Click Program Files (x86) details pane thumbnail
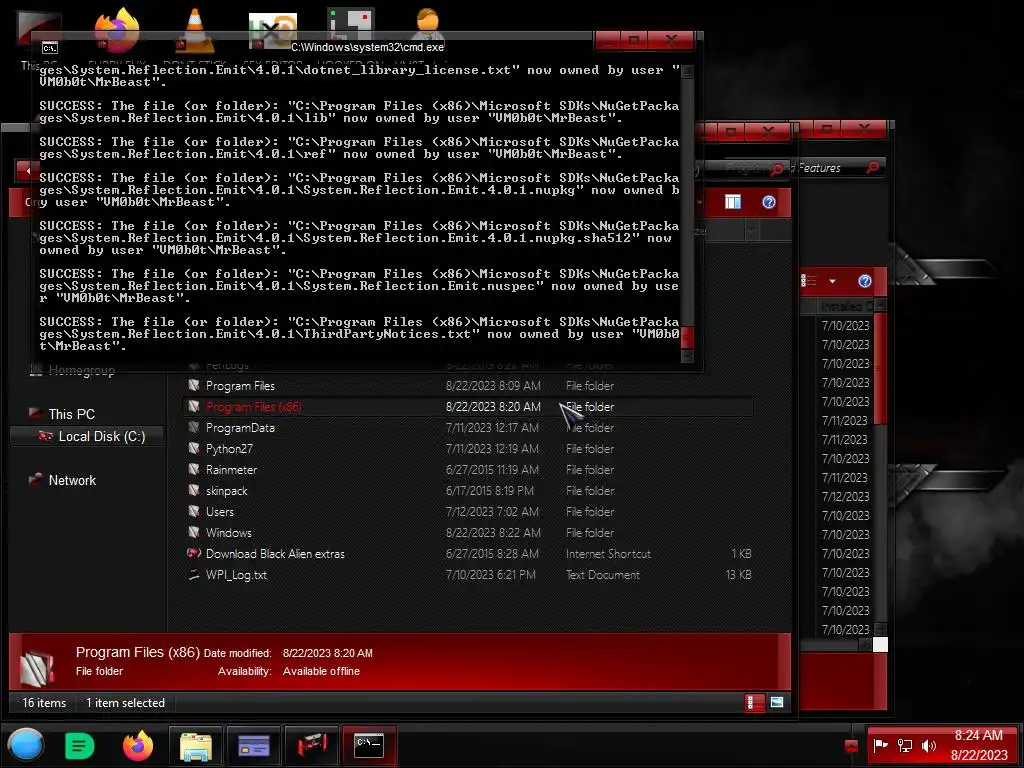The image size is (1024, 768). (x=37, y=667)
